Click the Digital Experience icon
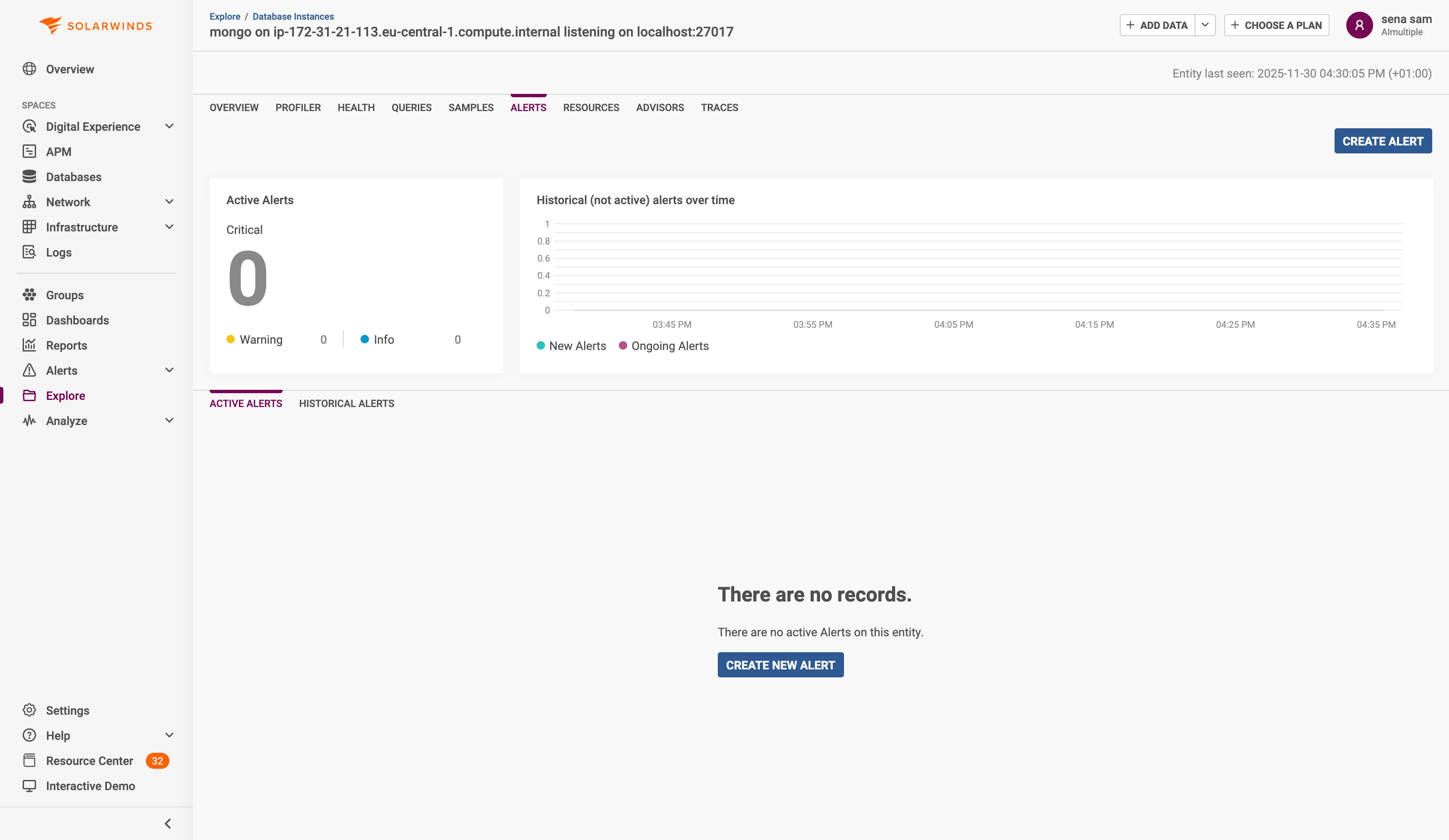 pos(29,127)
